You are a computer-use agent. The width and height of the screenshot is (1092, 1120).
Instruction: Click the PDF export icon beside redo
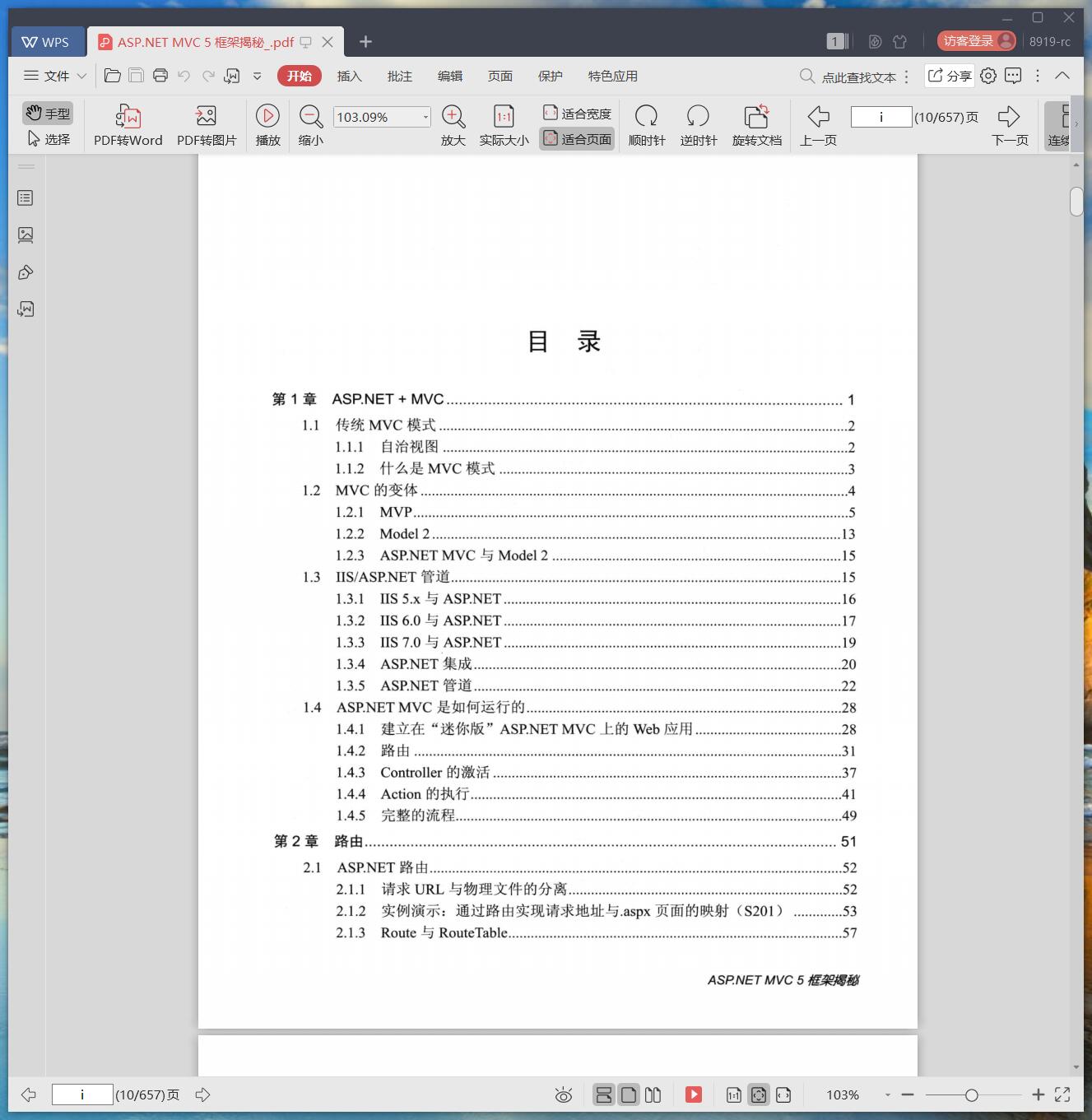point(232,76)
